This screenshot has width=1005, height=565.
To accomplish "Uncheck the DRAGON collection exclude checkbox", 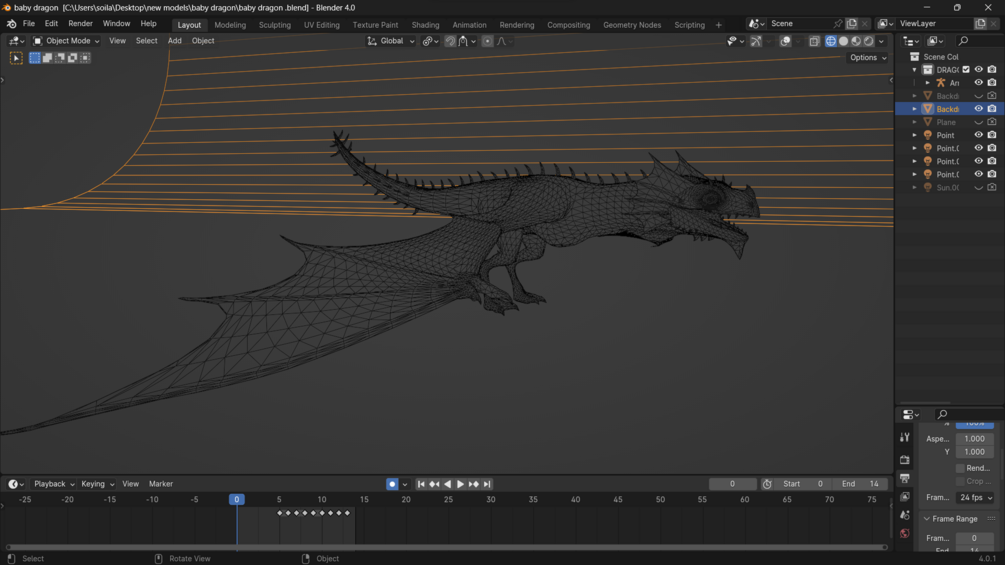I will coord(966,70).
